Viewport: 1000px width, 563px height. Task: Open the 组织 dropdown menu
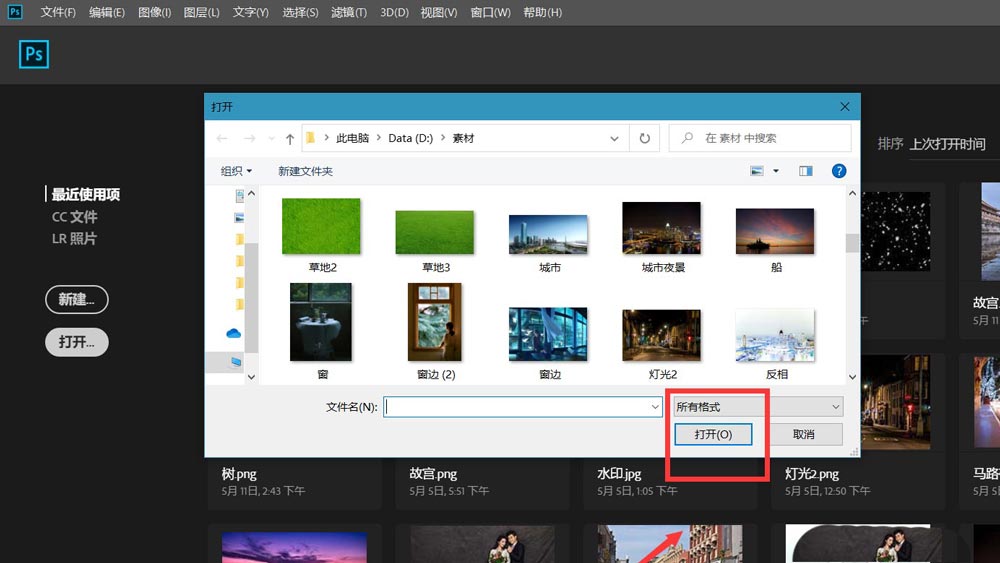coord(237,171)
